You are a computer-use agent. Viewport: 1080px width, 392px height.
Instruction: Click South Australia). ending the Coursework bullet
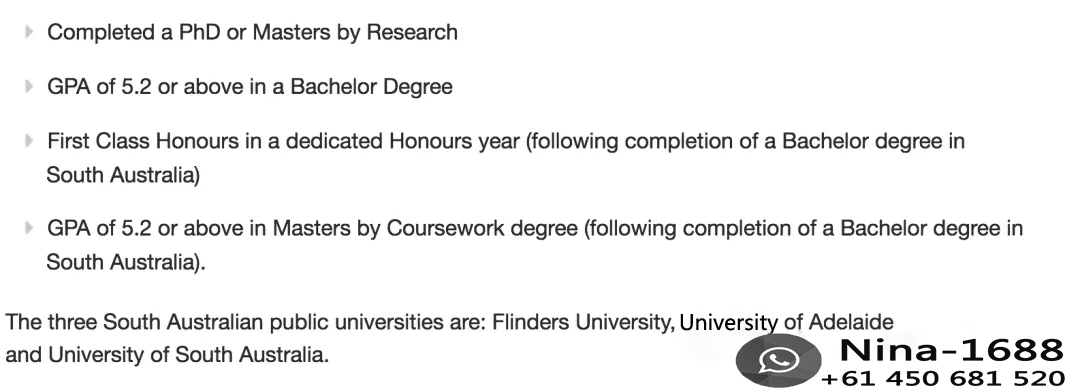point(125,262)
